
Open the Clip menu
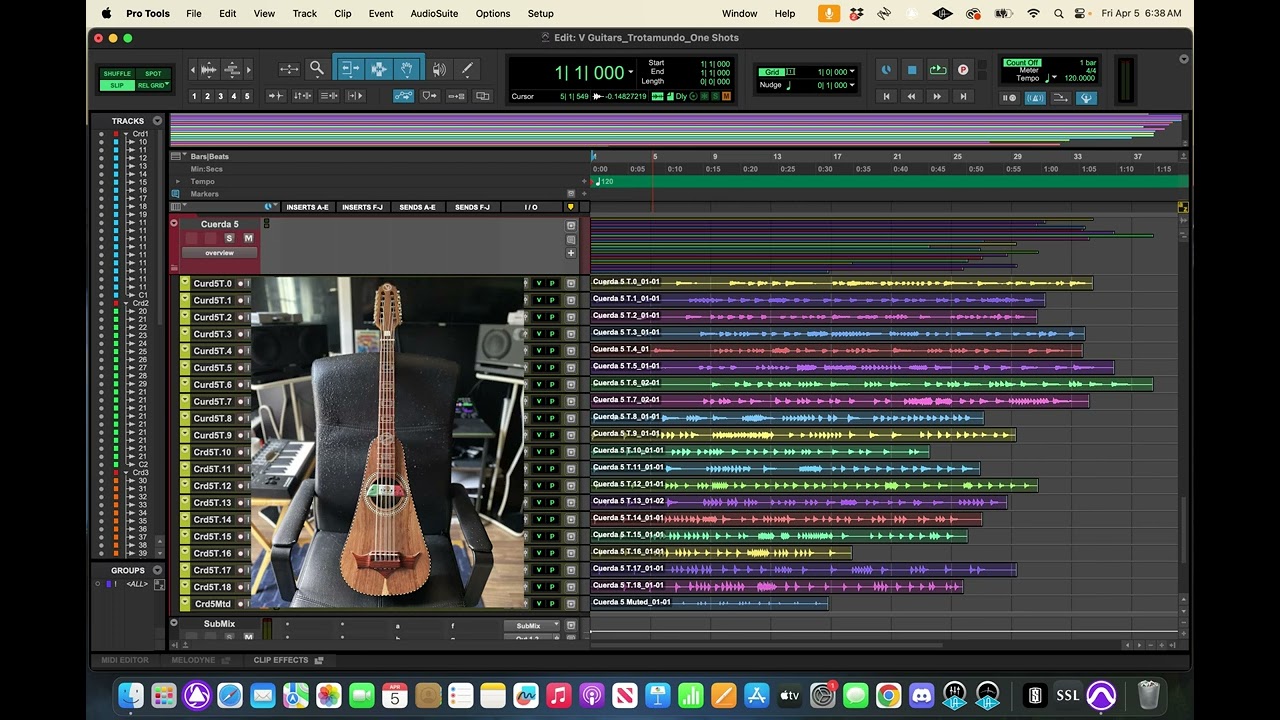click(x=343, y=13)
